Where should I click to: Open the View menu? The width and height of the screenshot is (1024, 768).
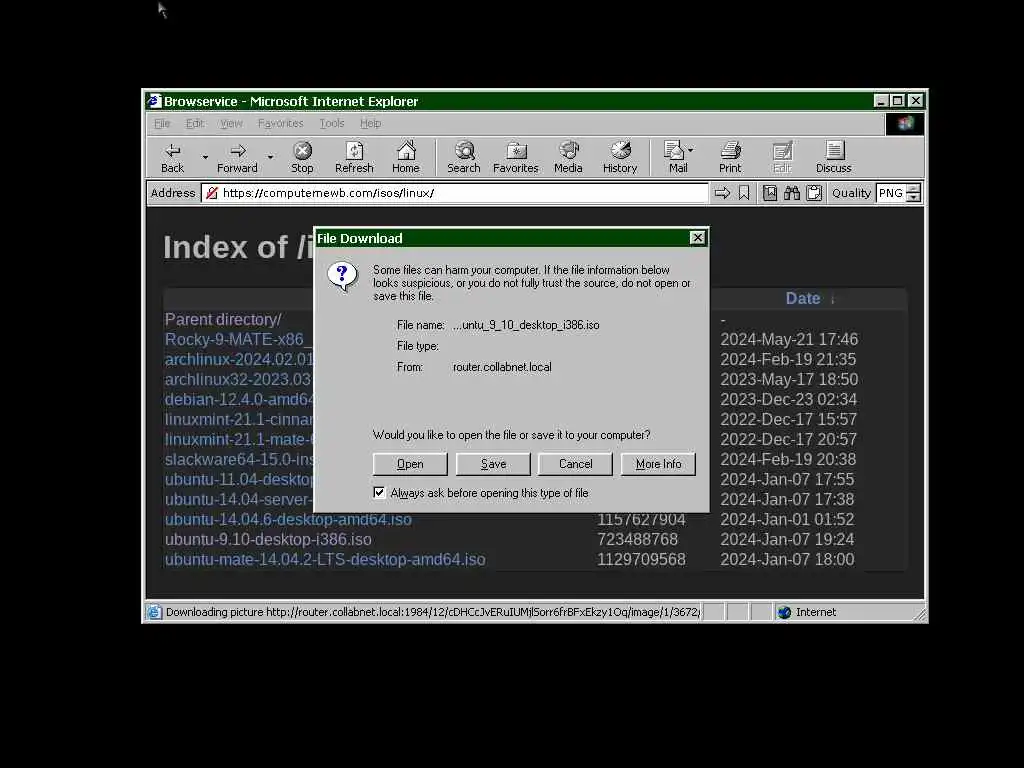pos(231,123)
